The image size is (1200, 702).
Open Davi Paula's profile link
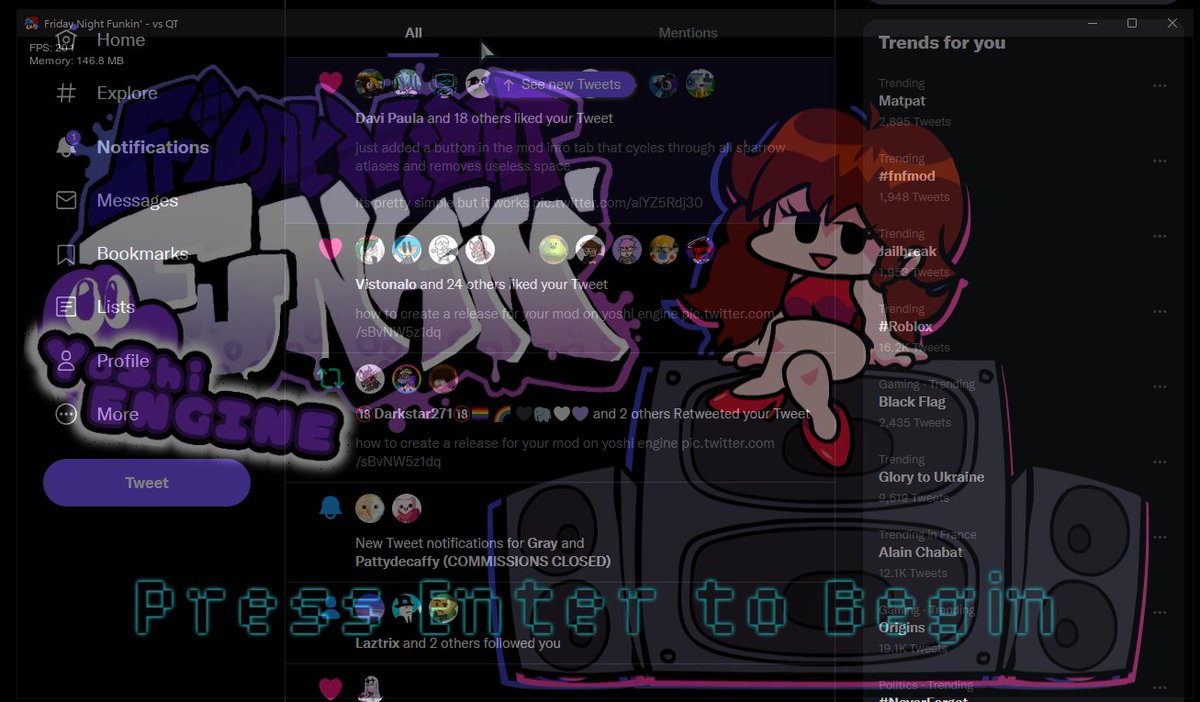pyautogui.click(x=389, y=118)
